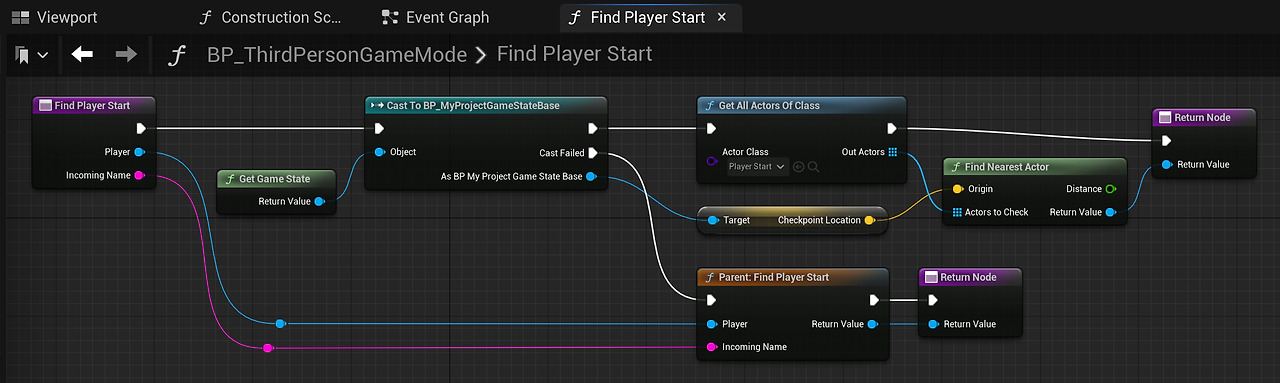1280x383 pixels.
Task: Select the Get Game State node title
Action: click(274, 179)
